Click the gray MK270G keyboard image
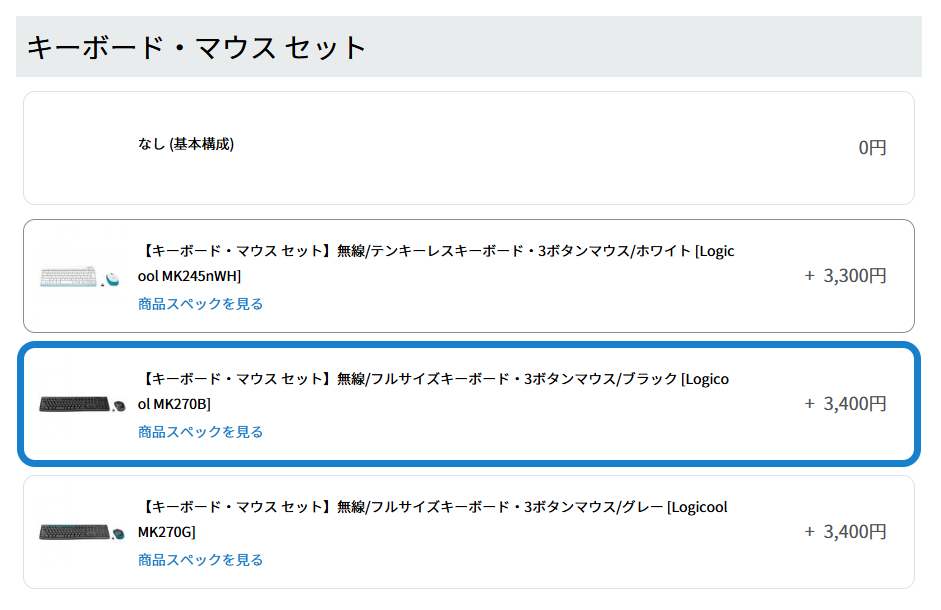 click(x=74, y=531)
